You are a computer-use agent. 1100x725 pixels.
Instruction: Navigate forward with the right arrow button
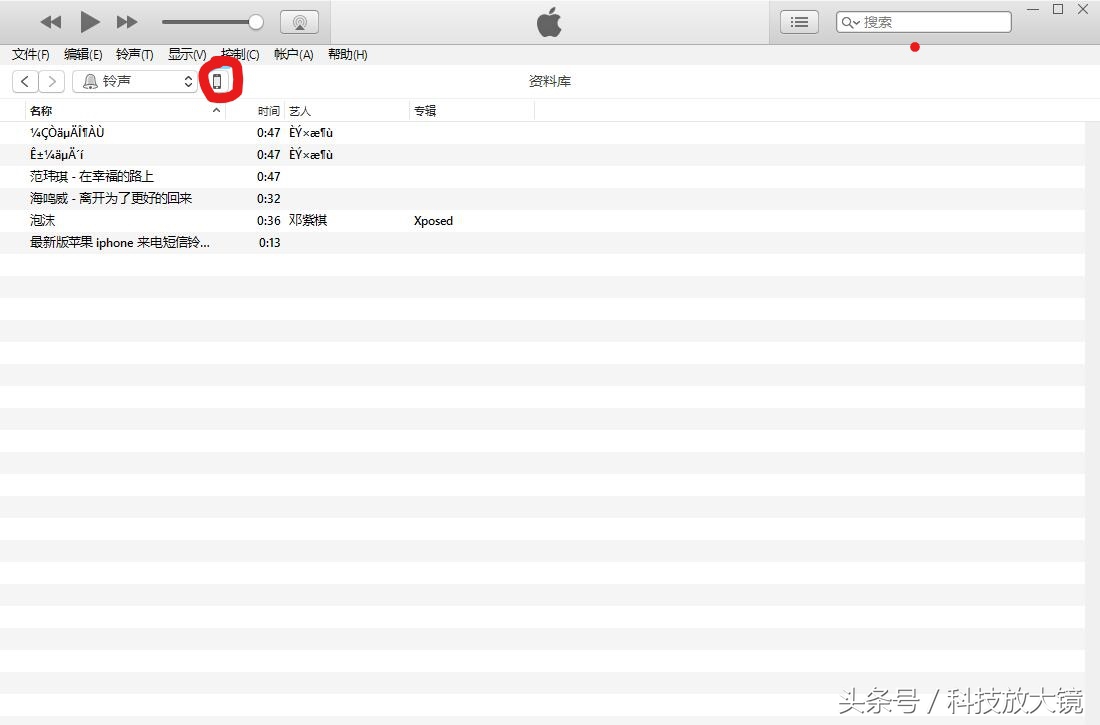pos(52,82)
